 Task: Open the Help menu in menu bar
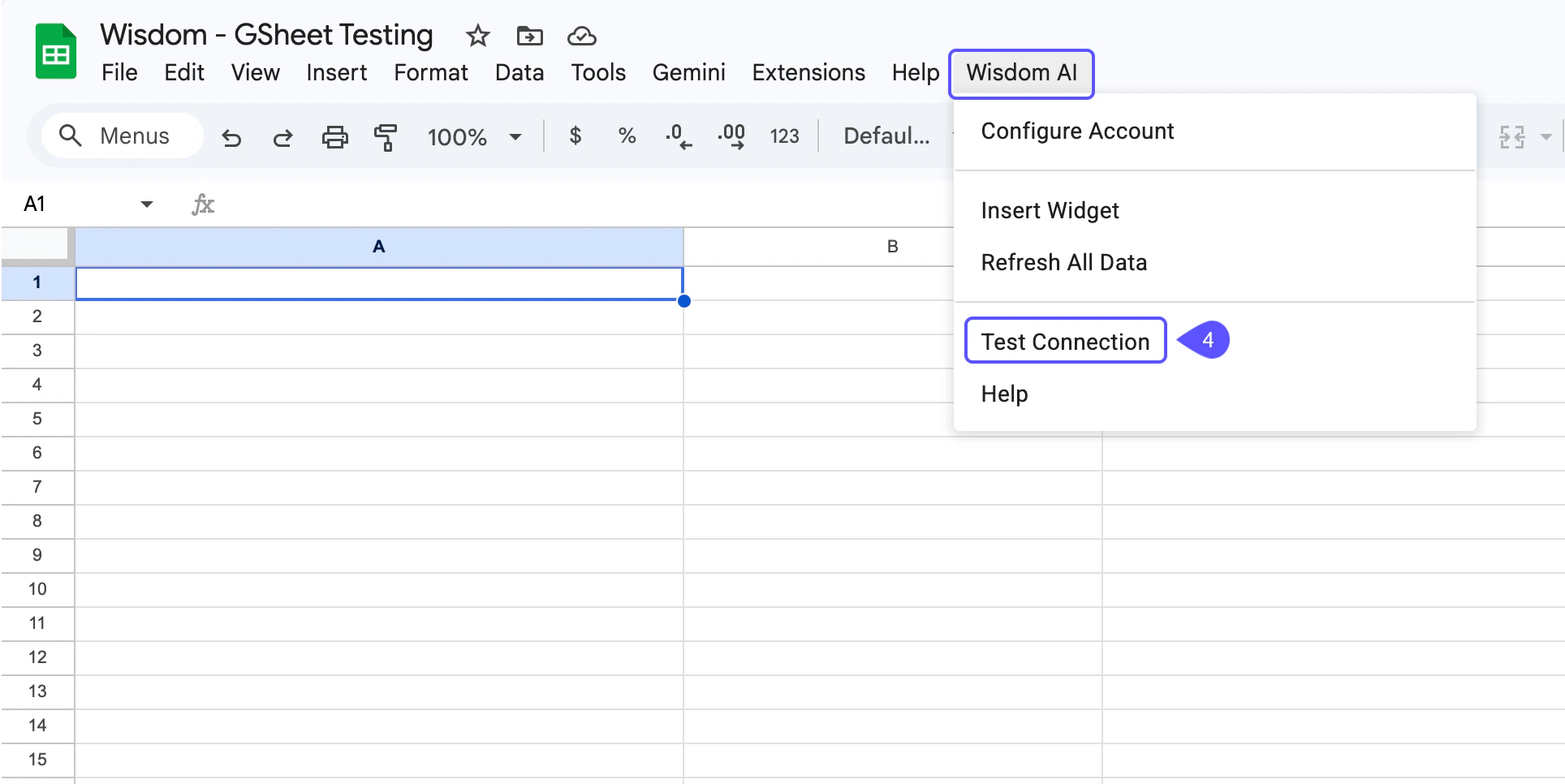coord(916,72)
